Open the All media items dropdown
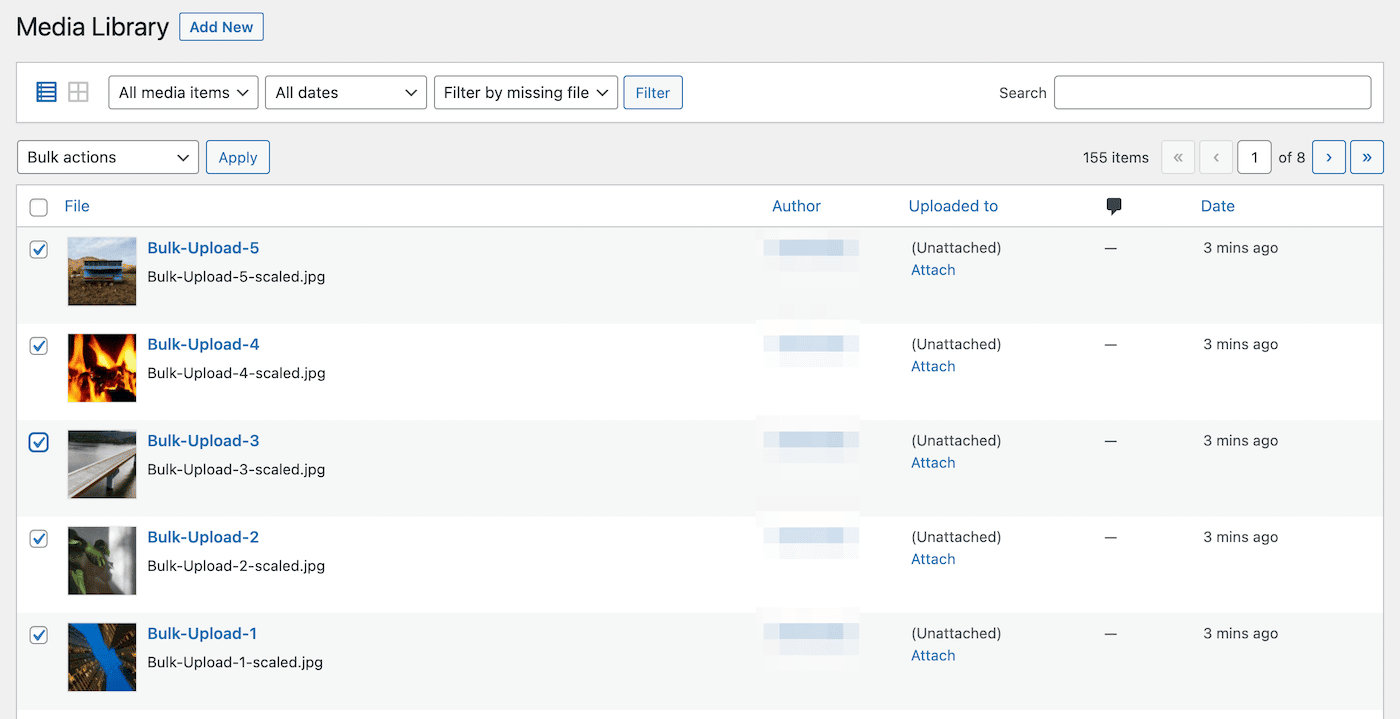Viewport: 1400px width, 719px height. (x=183, y=92)
